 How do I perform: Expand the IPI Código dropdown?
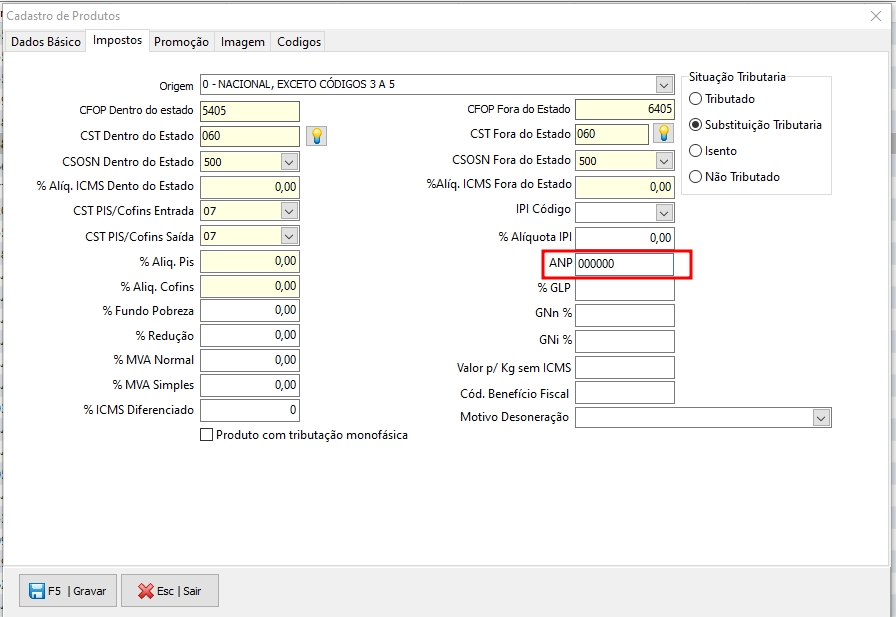tap(664, 212)
